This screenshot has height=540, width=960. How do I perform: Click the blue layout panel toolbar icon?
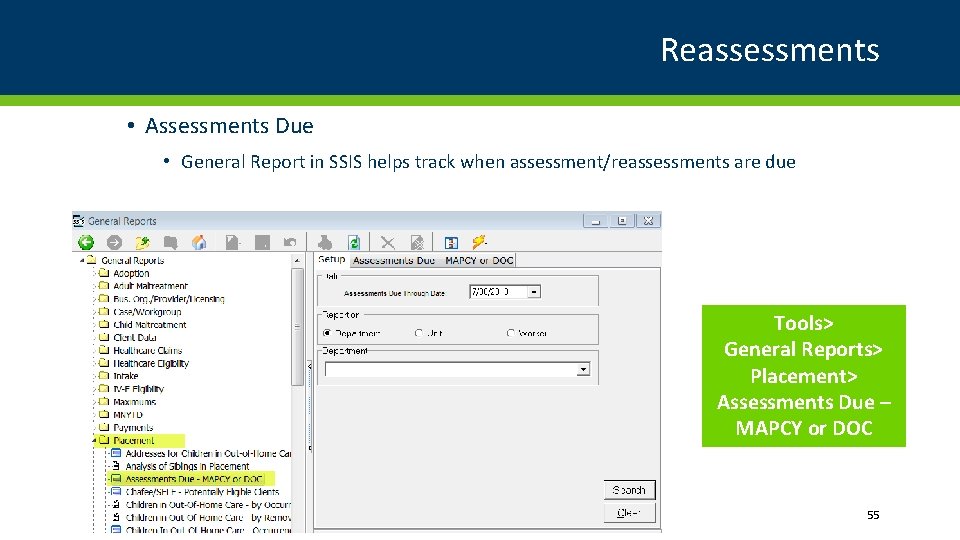tap(451, 242)
